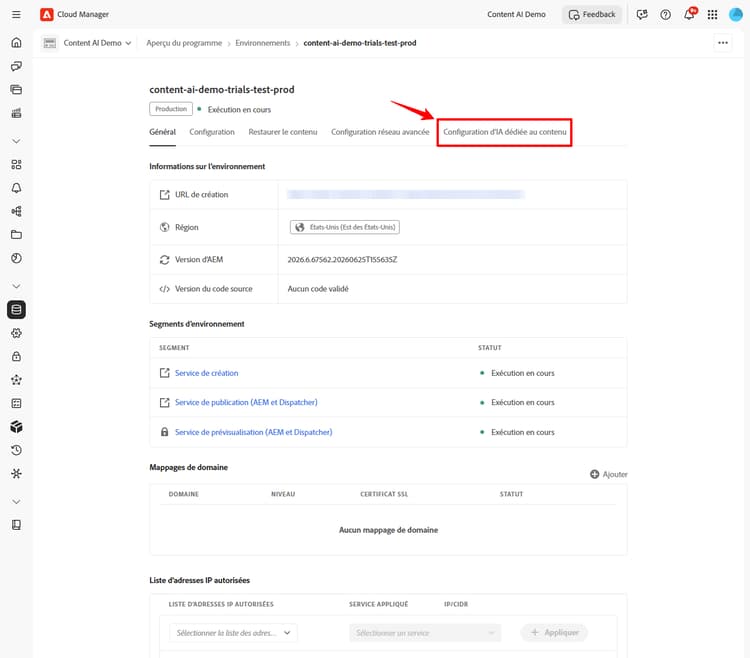The image size is (750, 658).
Task: Collapse the second sidebar section chevron
Action: 16,286
